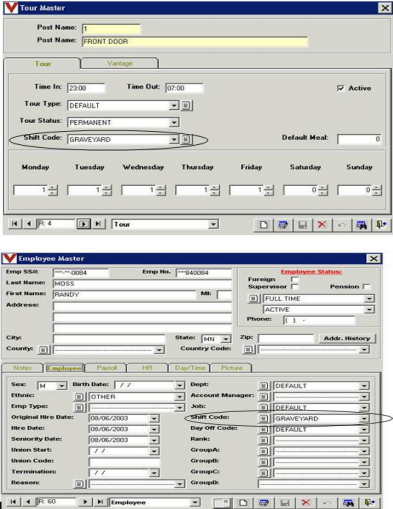Open lookup button beside County field
The height and width of the screenshot is (509, 393).
(44, 350)
